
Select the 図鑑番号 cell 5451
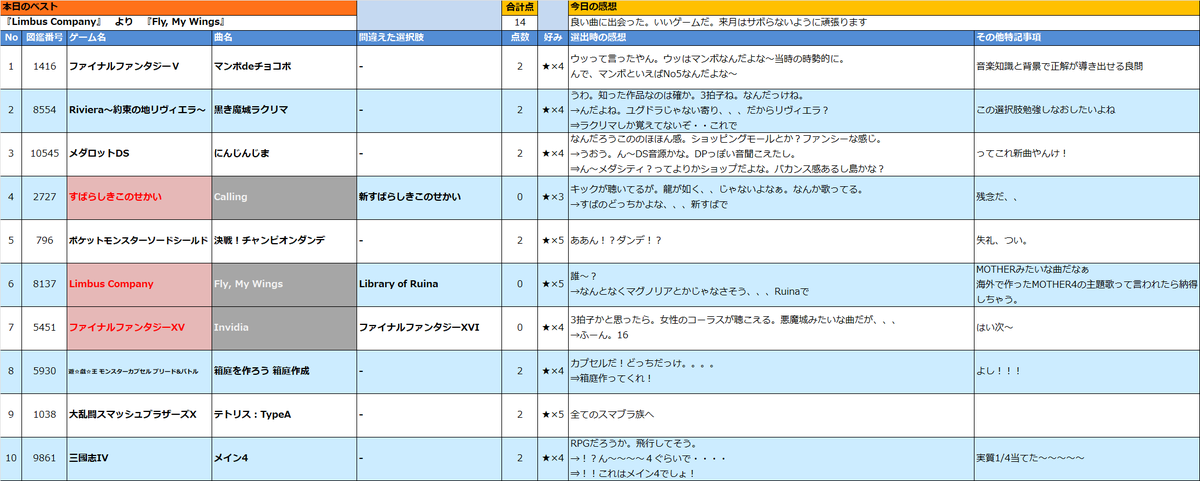(44, 327)
